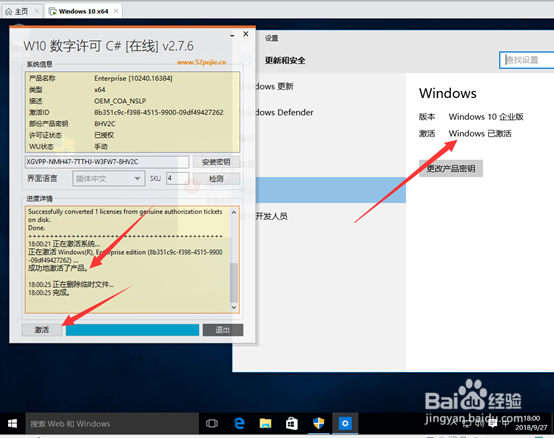The width and height of the screenshot is (554, 438).
Task: Open the shield icon app on taskbar
Action: pos(318,423)
